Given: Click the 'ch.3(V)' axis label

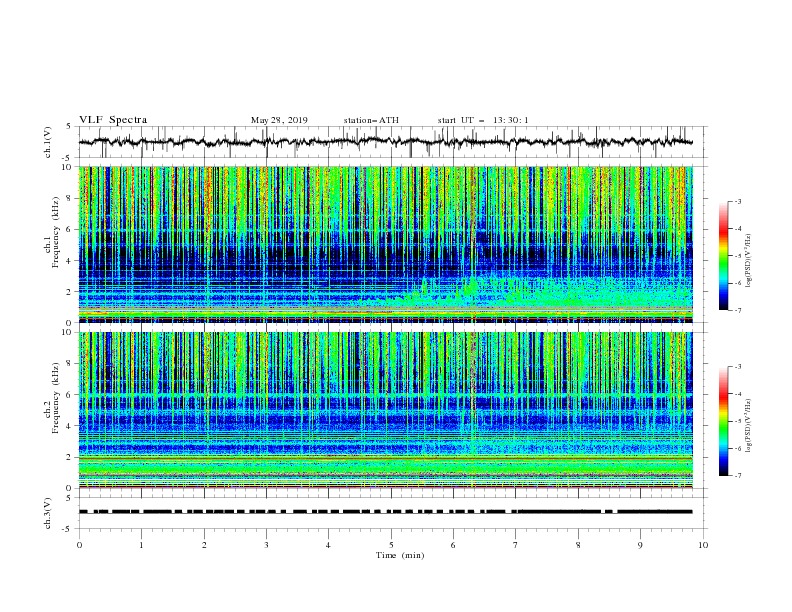Looking at the screenshot, I should pos(48,513).
